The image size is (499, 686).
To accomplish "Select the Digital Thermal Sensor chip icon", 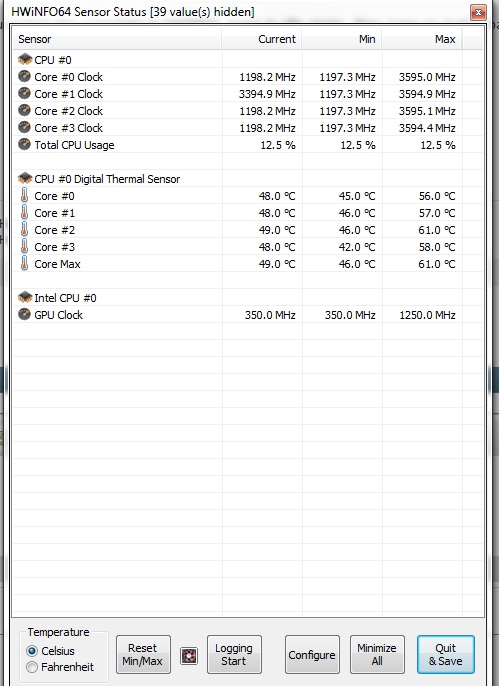I will pyautogui.click(x=25, y=178).
